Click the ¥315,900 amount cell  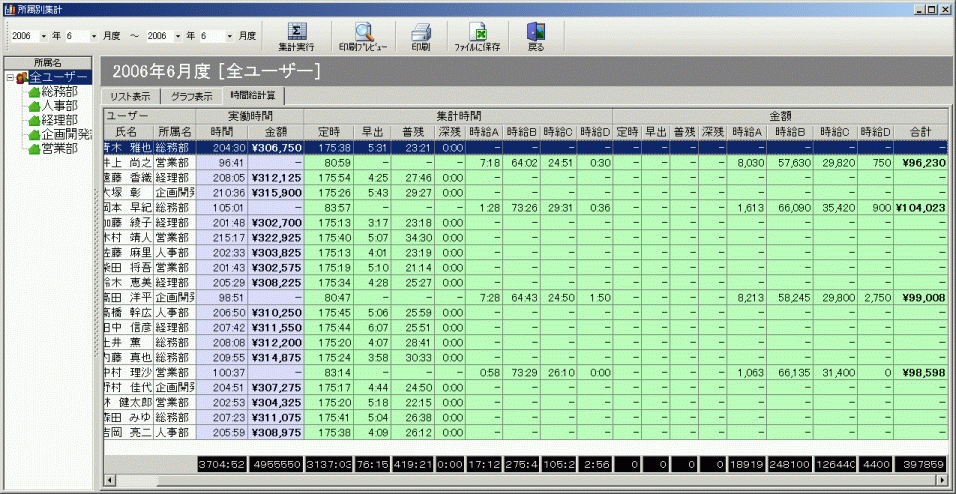[276, 193]
